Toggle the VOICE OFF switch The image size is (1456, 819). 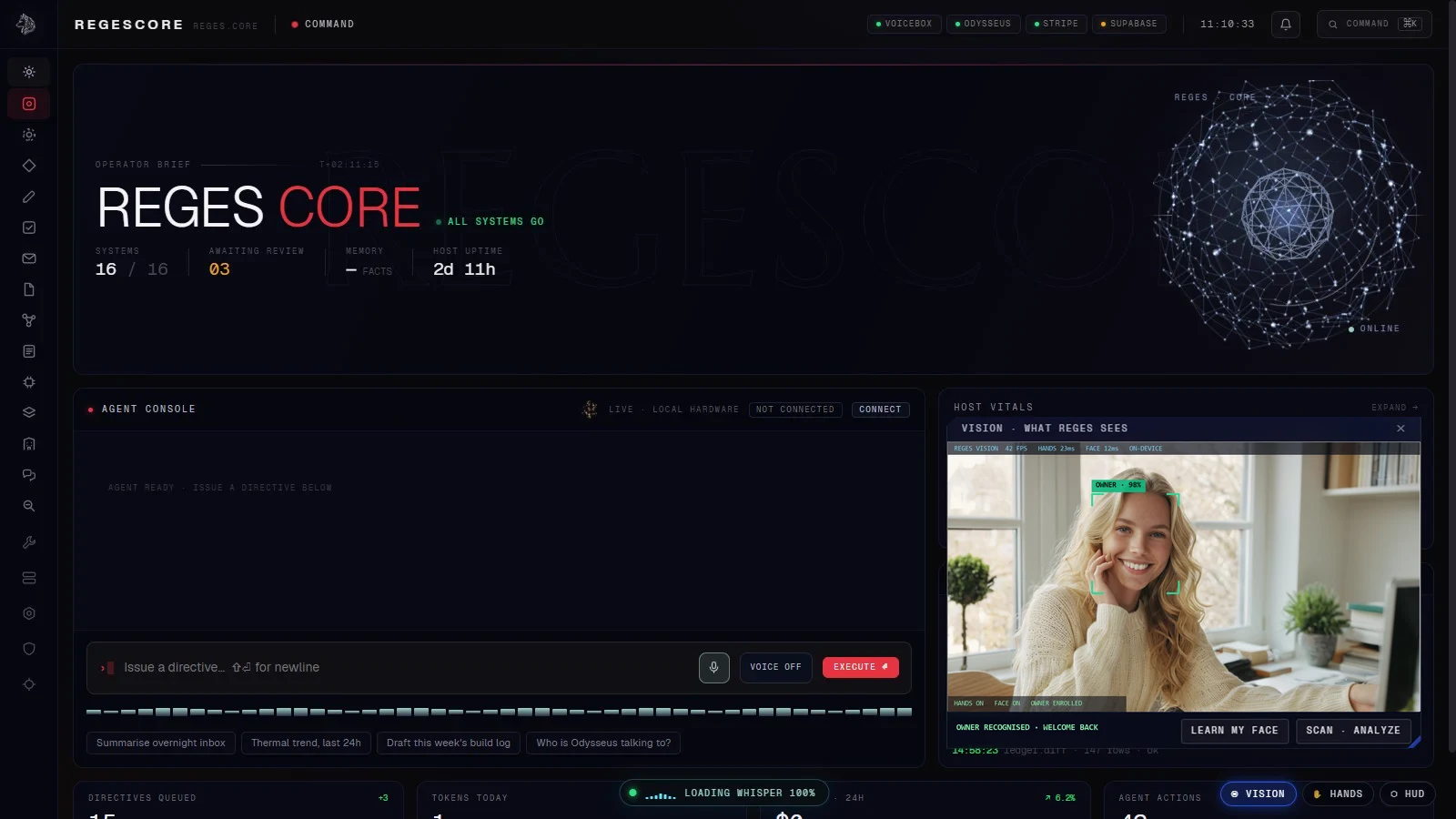pos(775,667)
